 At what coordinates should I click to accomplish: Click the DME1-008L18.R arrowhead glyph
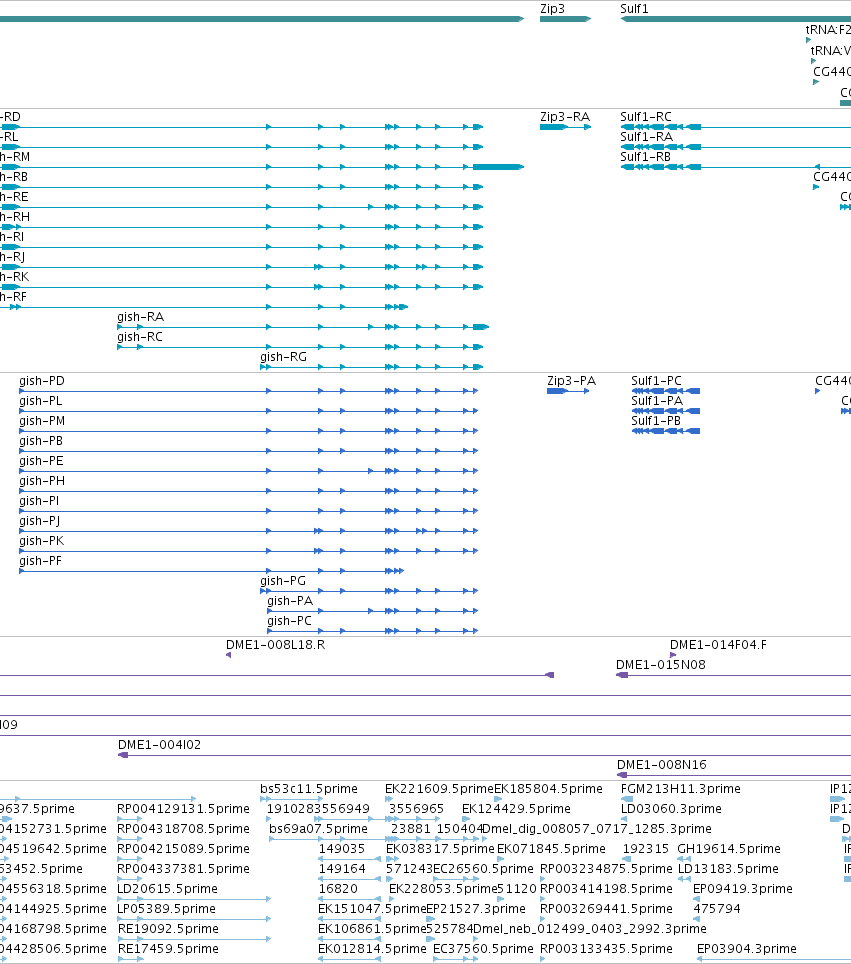click(x=229, y=655)
